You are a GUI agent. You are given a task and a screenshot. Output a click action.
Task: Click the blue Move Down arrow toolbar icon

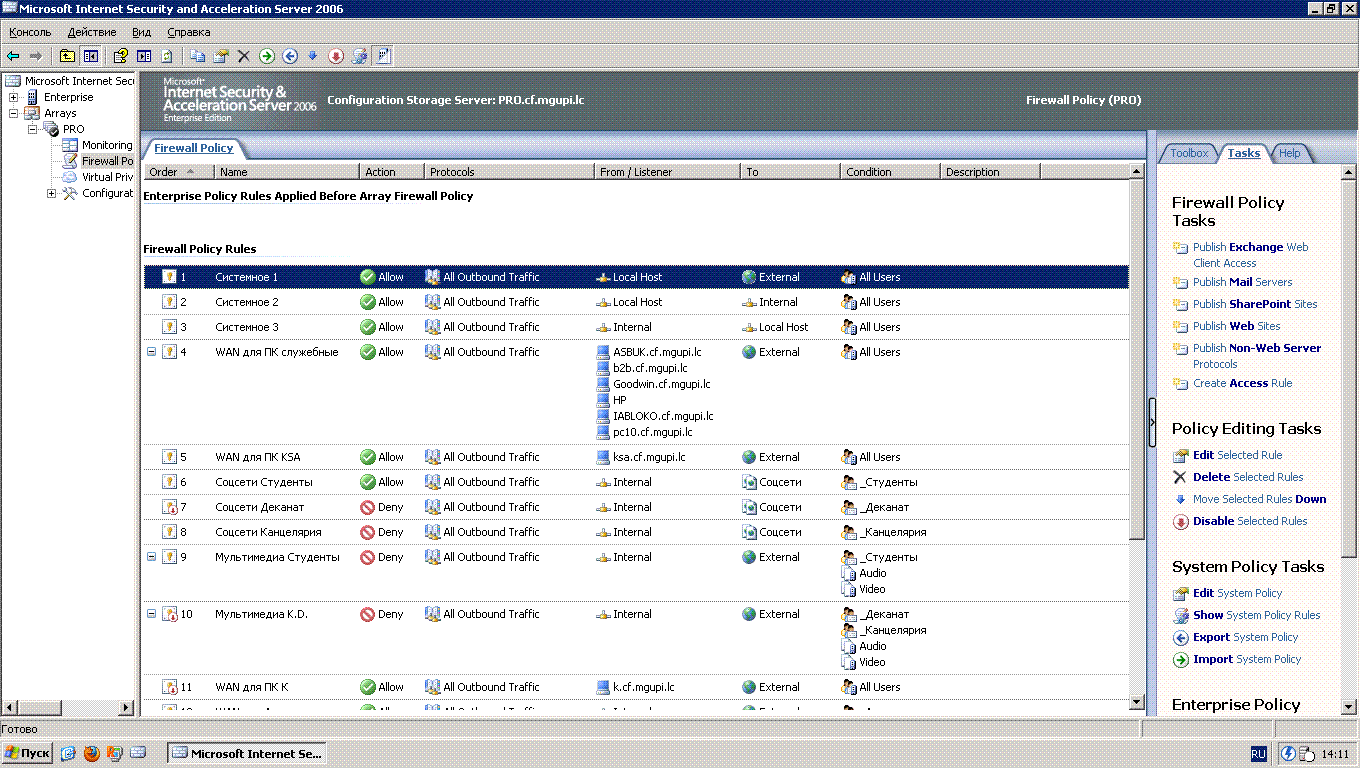tap(312, 56)
